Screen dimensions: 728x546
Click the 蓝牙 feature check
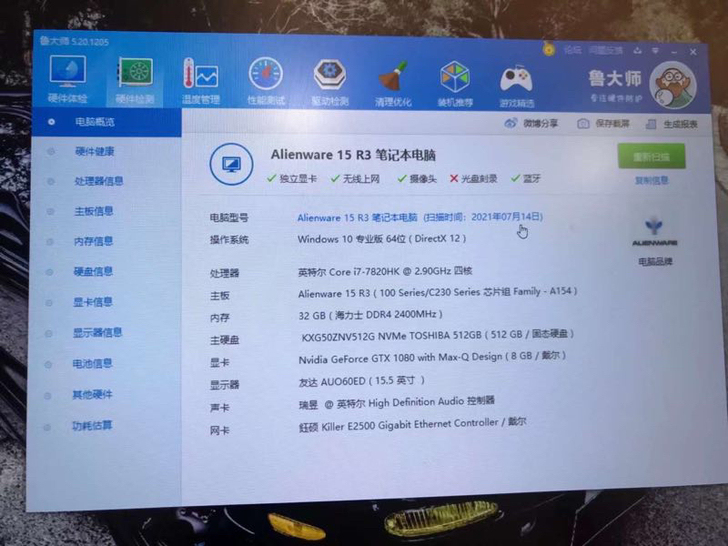point(526,178)
